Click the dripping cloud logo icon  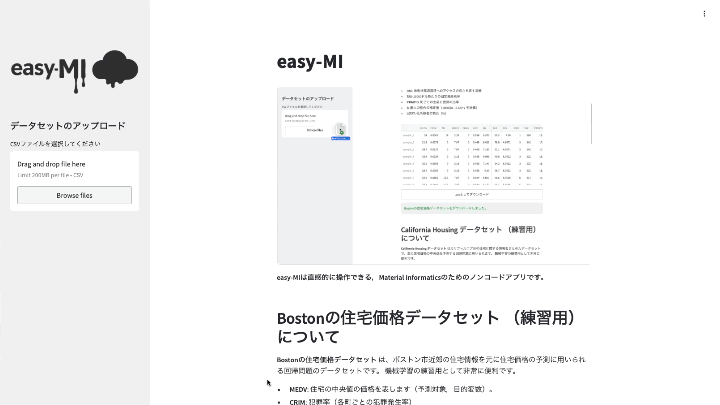(114, 69)
